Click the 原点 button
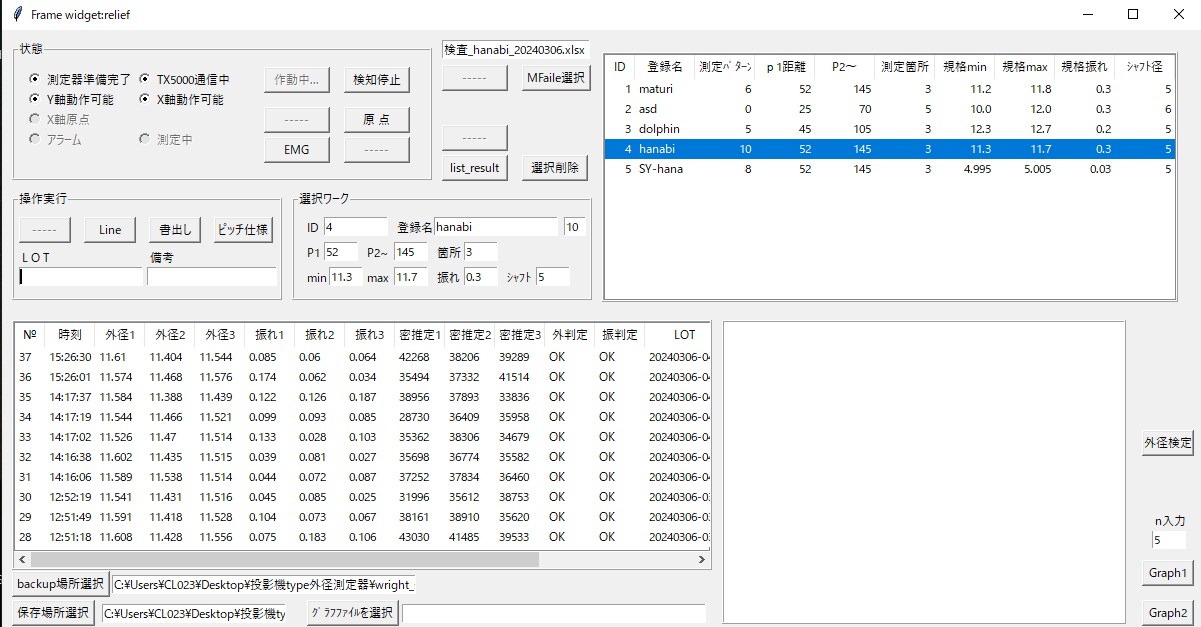 (376, 119)
